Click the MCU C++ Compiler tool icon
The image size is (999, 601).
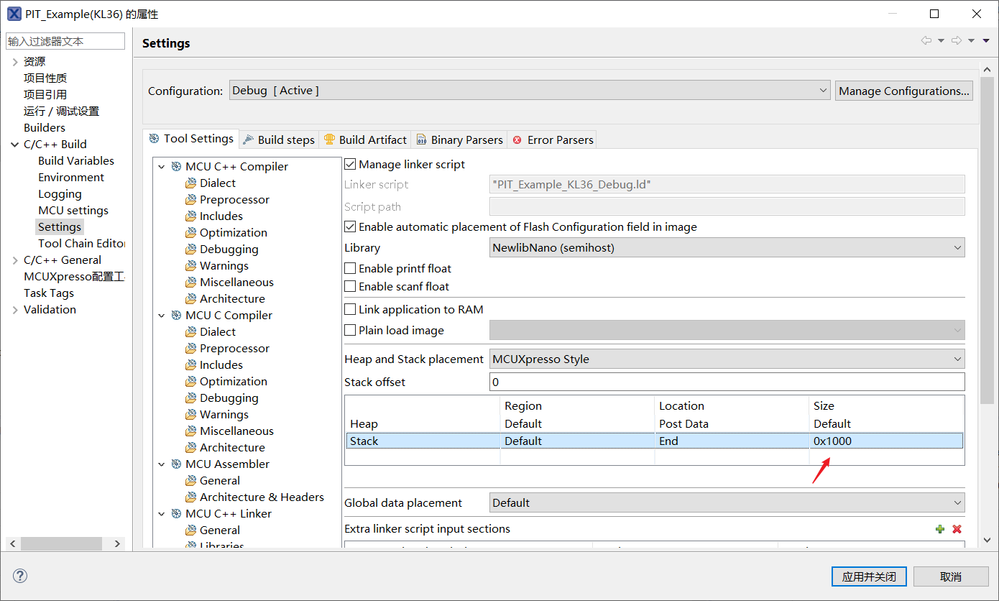point(176,167)
